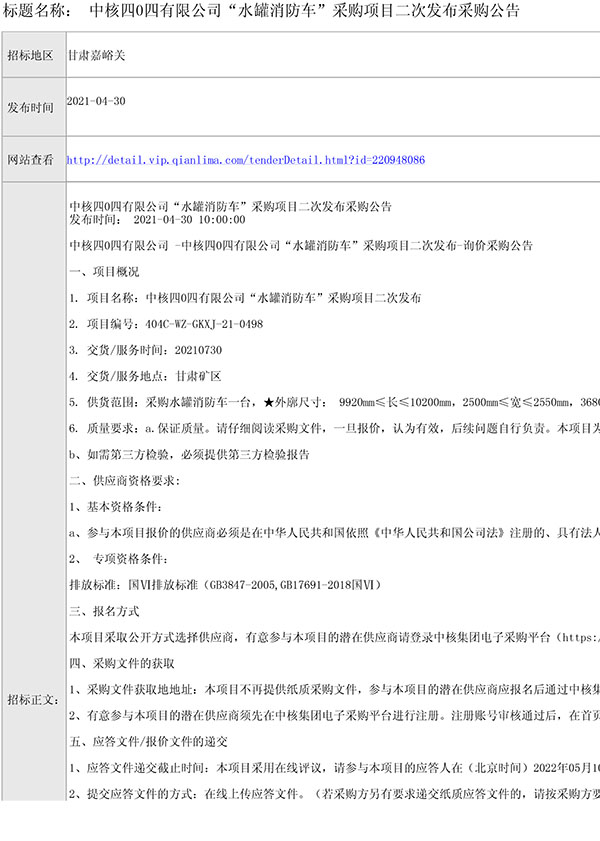
Task: Click the line 1、基本资格条件
Action: [116, 507]
